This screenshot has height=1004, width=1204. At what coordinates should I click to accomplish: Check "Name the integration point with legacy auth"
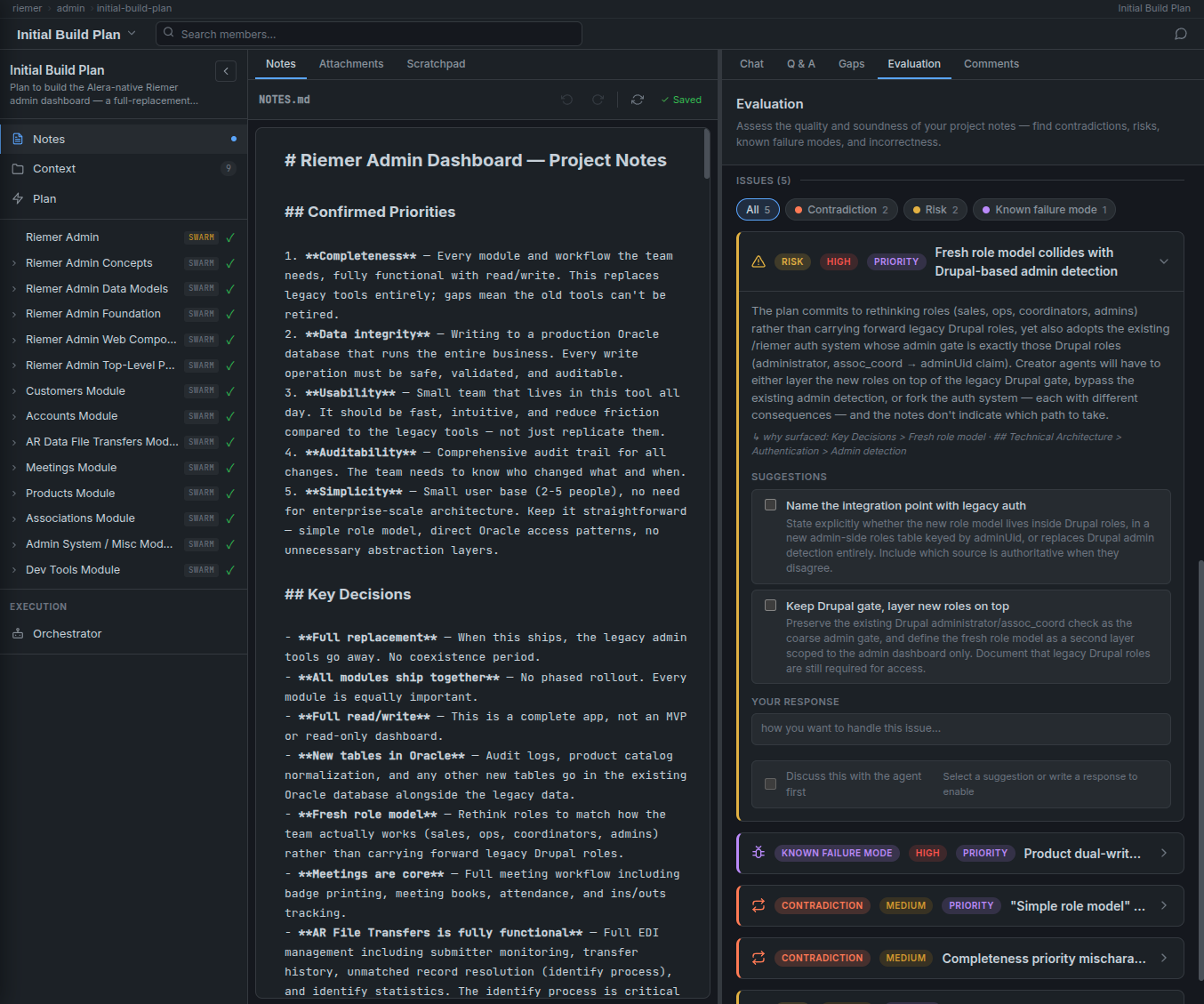click(771, 505)
